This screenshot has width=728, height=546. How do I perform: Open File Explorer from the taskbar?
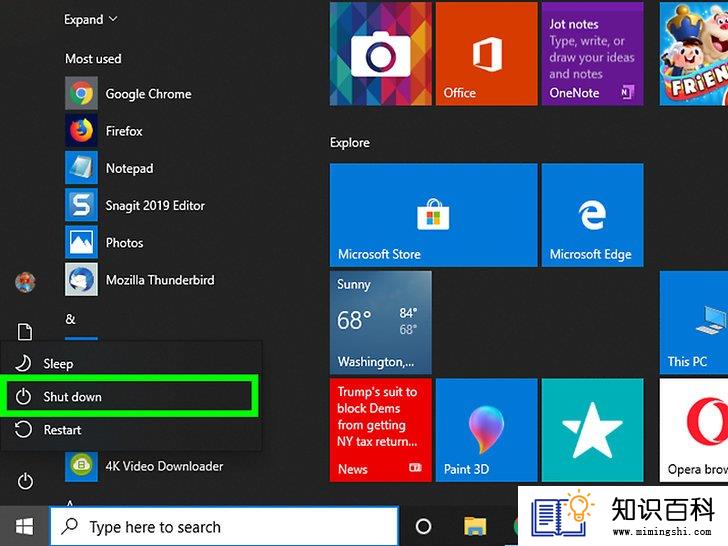(475, 526)
